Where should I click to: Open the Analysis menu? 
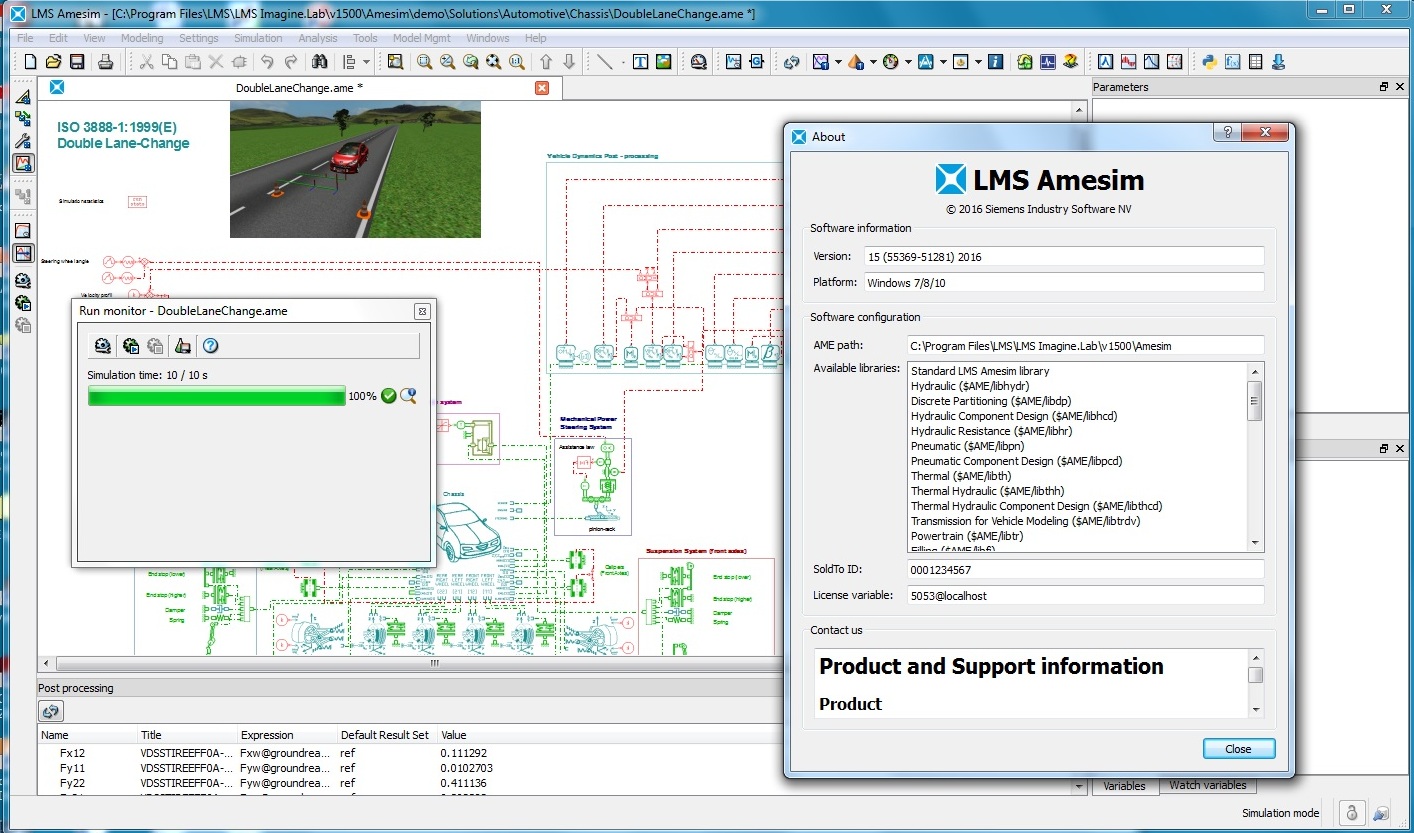[x=318, y=38]
